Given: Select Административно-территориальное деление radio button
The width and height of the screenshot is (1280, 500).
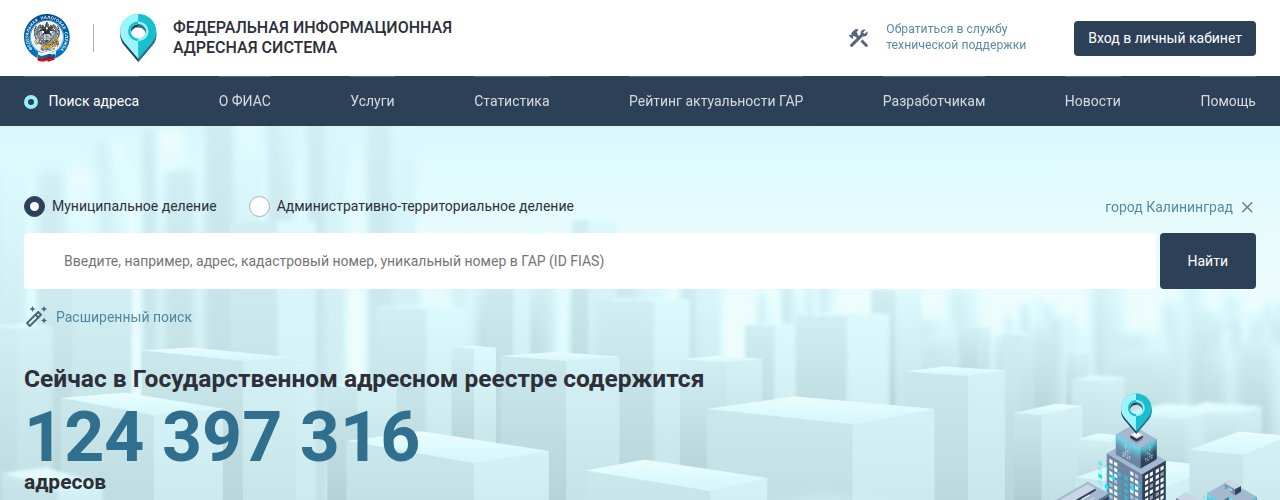Looking at the screenshot, I should [x=259, y=207].
